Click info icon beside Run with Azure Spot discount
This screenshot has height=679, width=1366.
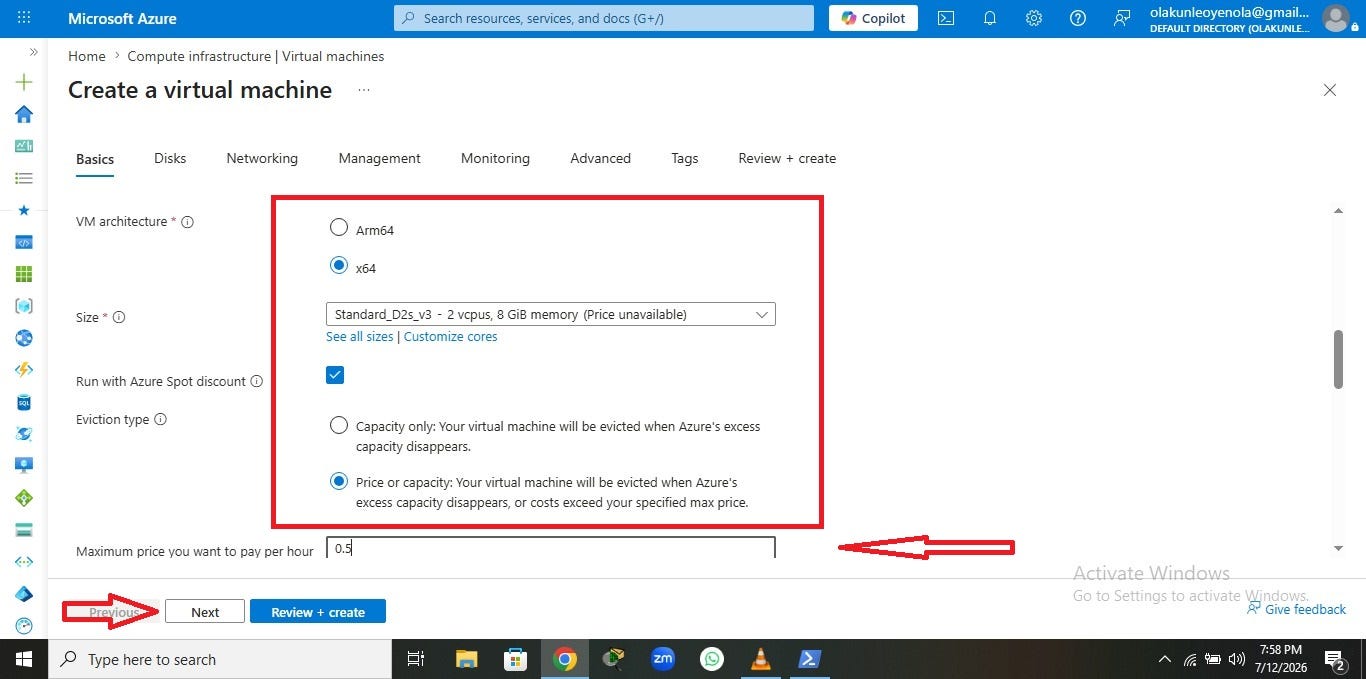click(256, 381)
